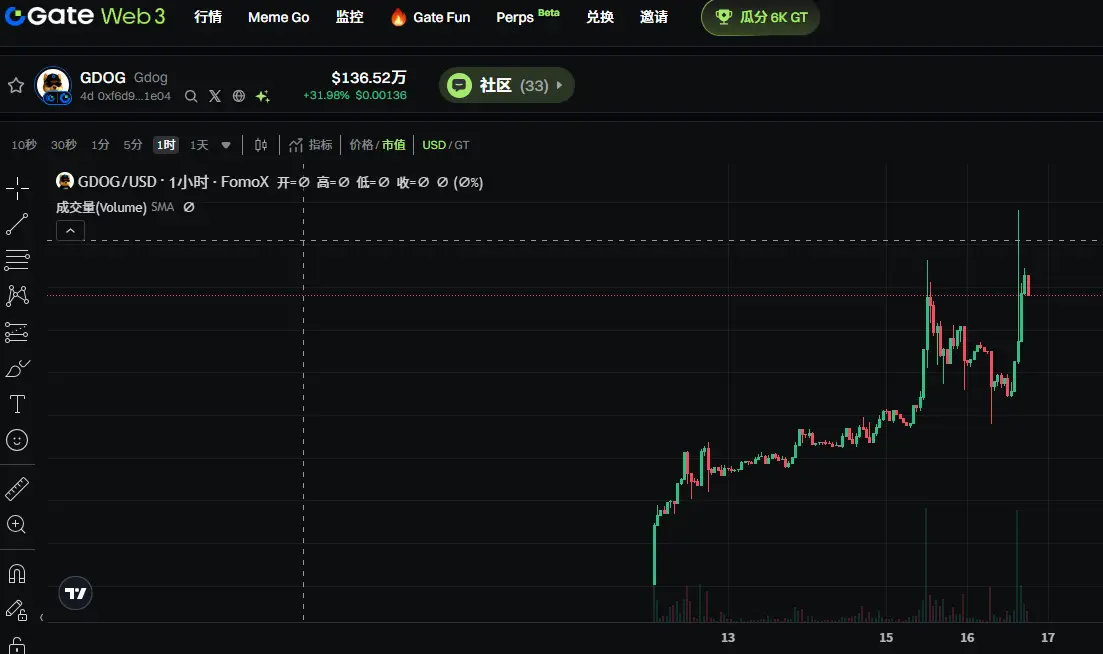Screen dimensions: 1103x654
Task: Collapse the indicator legend with chevron
Action: point(70,231)
